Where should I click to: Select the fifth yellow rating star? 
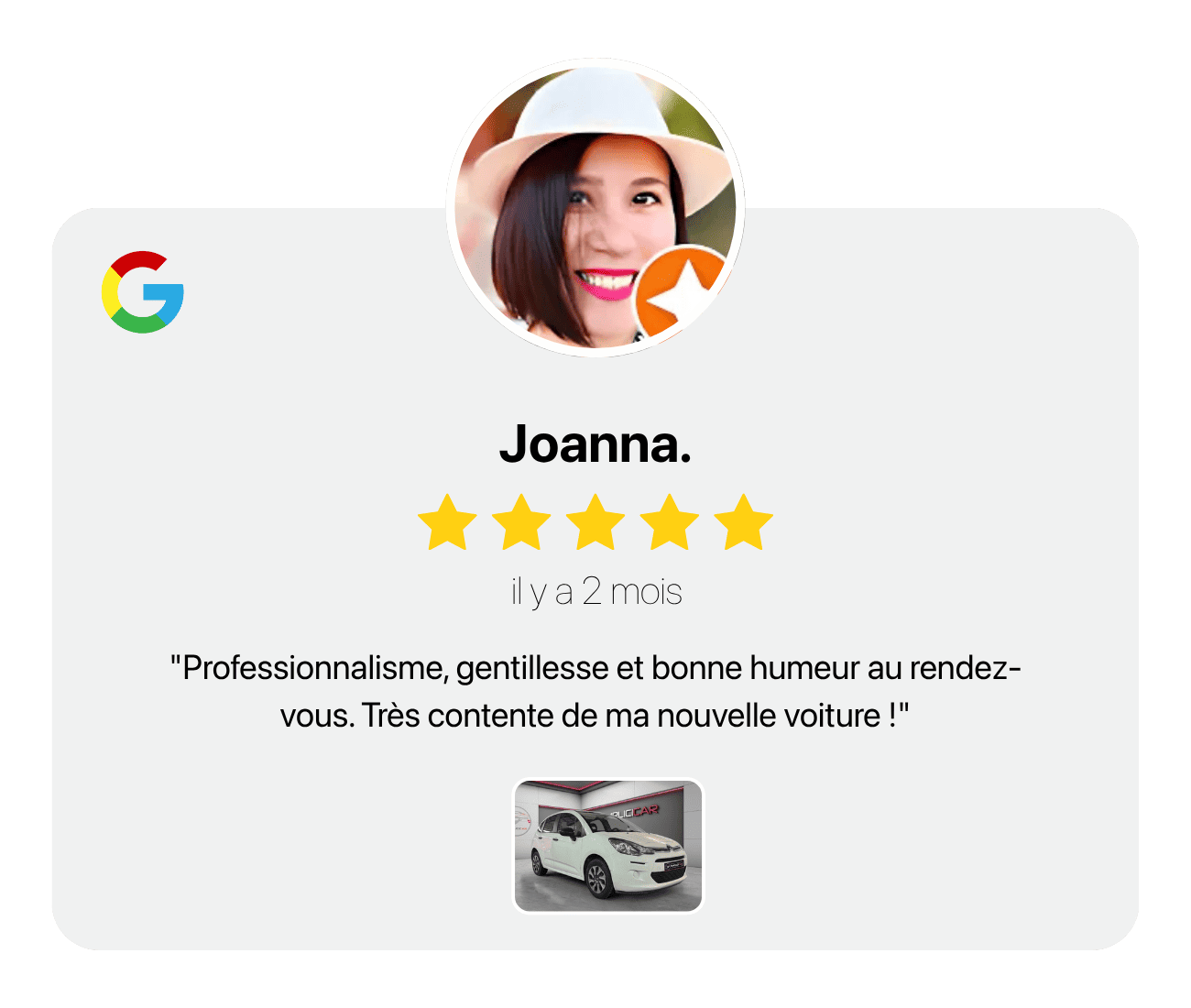[744, 522]
